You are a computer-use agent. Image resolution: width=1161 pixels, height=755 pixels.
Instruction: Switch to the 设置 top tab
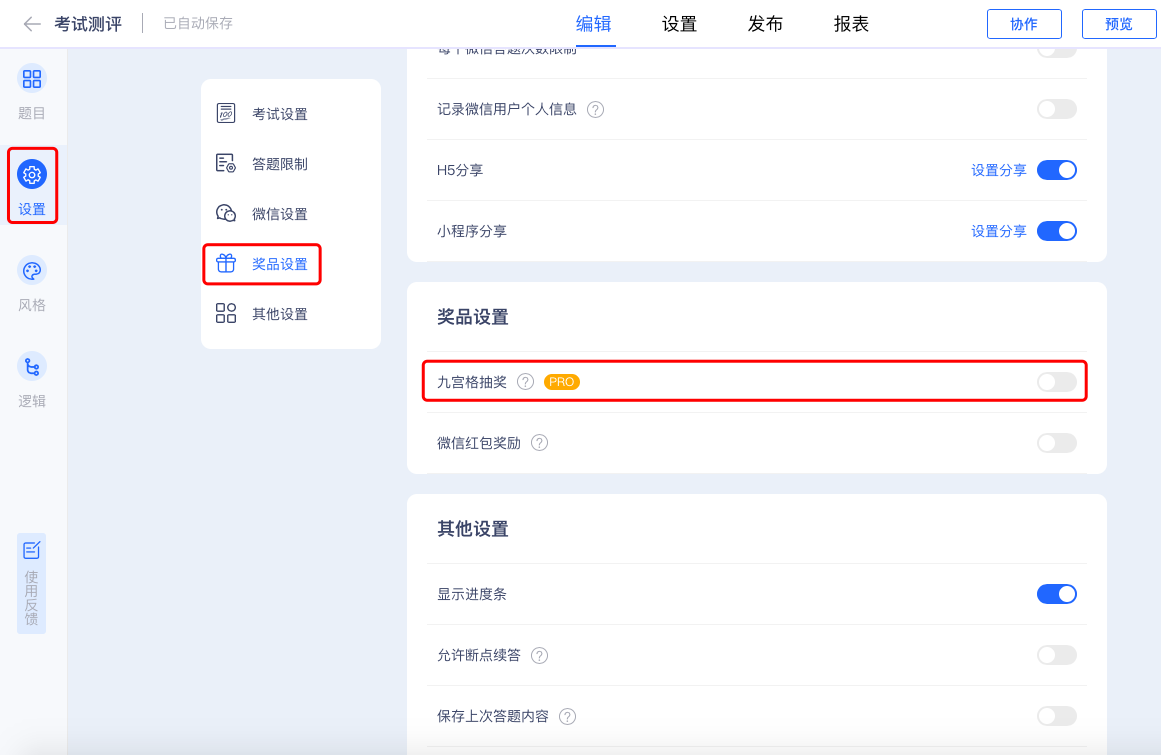click(x=680, y=24)
